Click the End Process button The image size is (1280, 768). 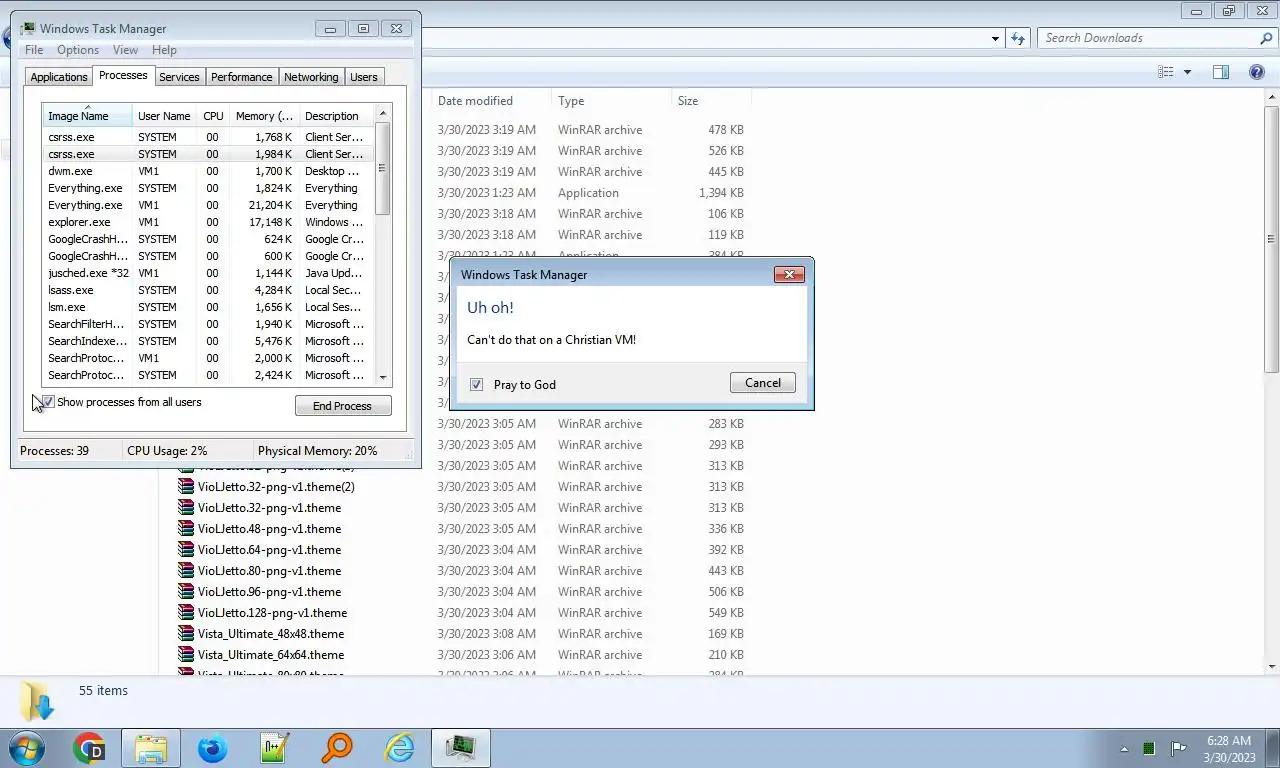click(x=343, y=406)
